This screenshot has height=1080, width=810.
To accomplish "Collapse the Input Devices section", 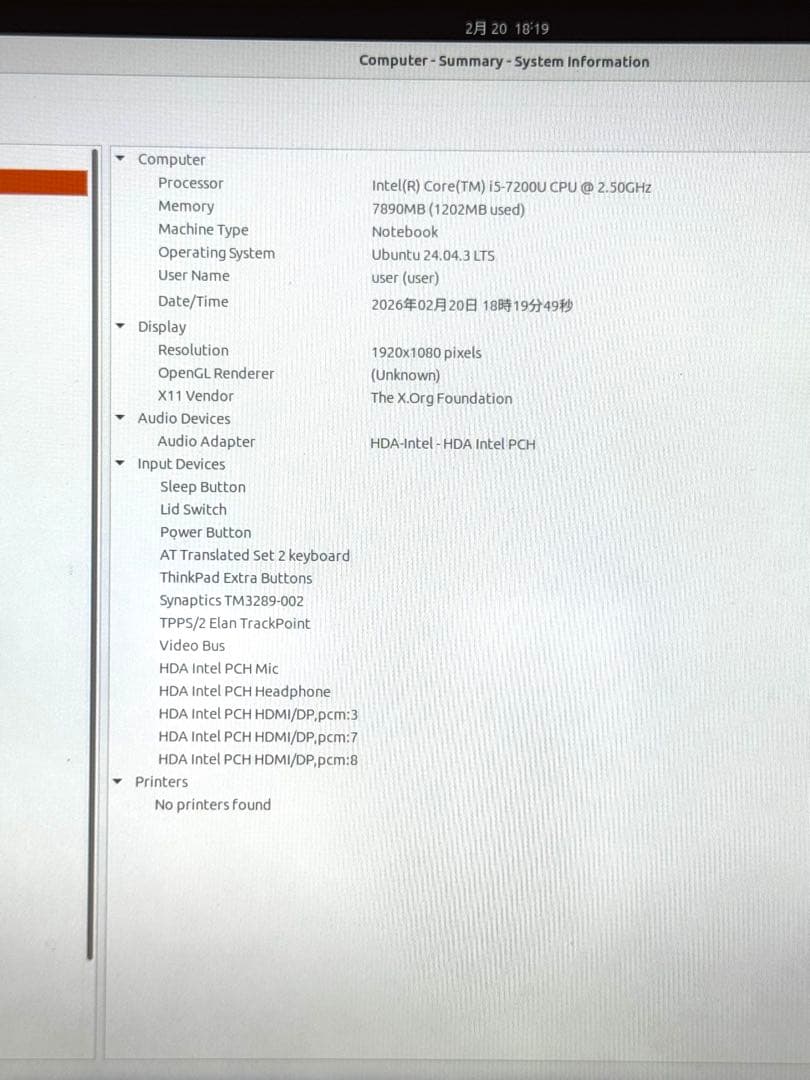I will click(120, 464).
